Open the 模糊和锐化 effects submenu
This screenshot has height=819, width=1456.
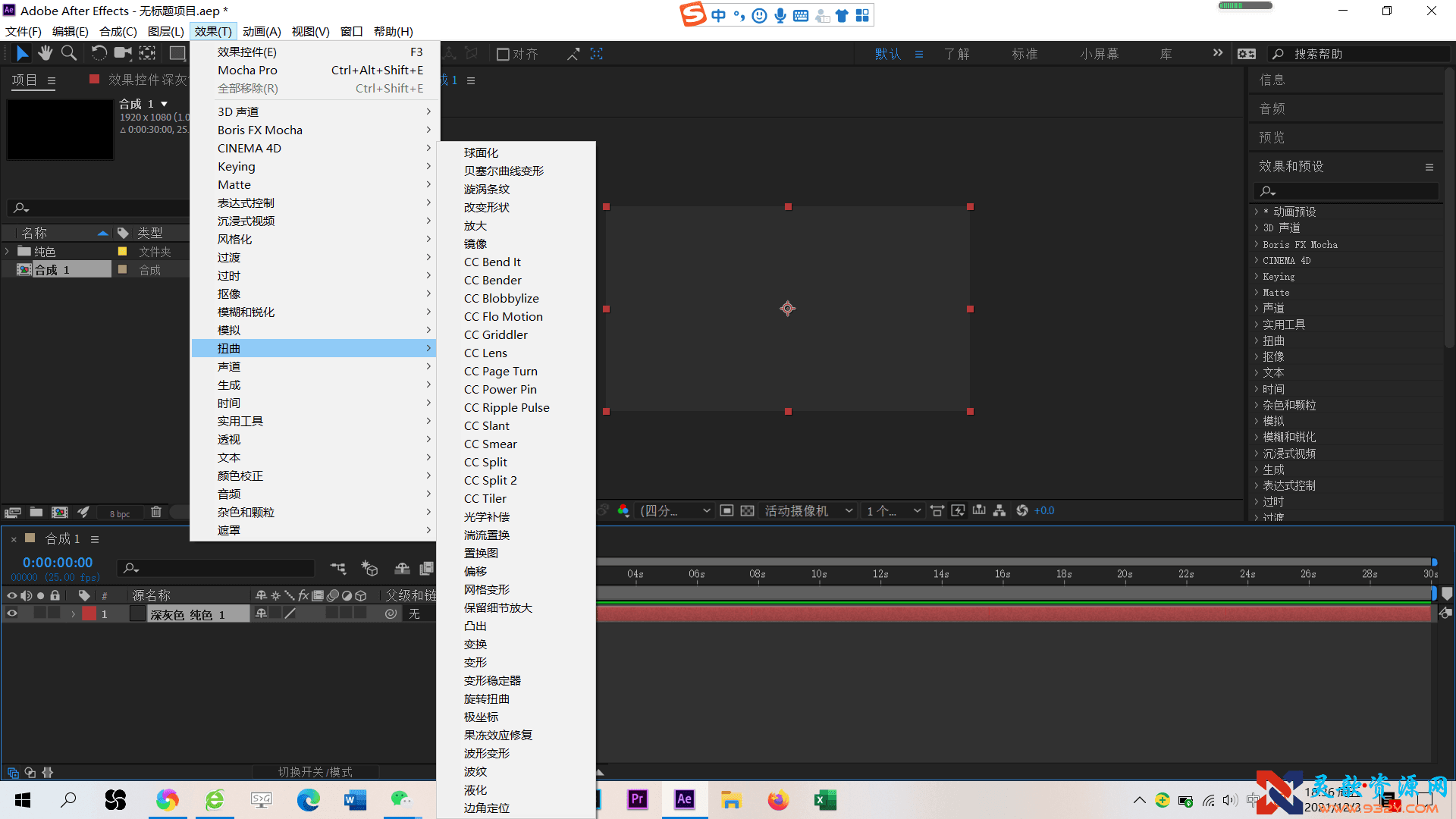[314, 312]
